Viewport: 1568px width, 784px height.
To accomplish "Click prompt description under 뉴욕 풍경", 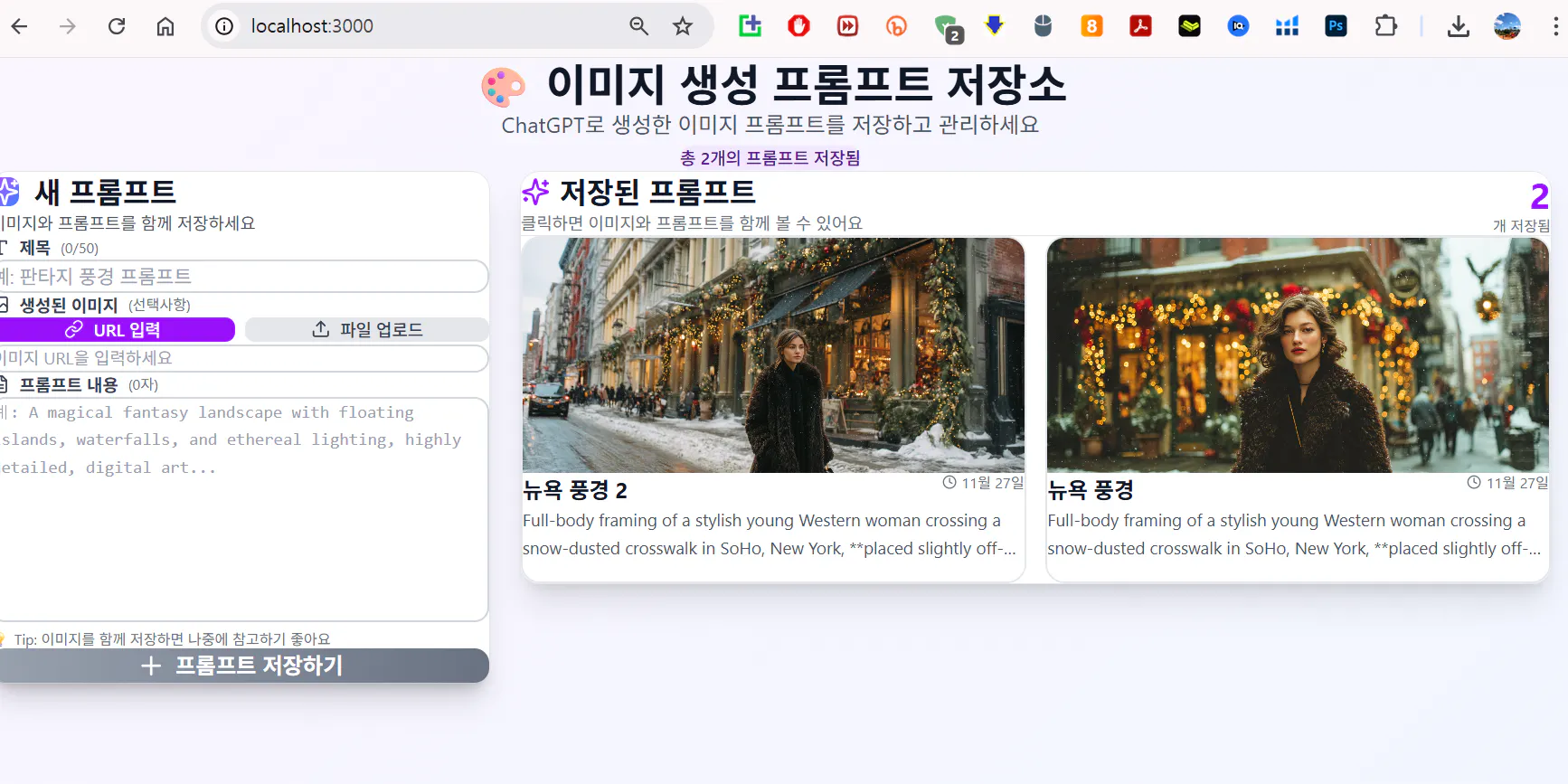I will (x=1294, y=534).
